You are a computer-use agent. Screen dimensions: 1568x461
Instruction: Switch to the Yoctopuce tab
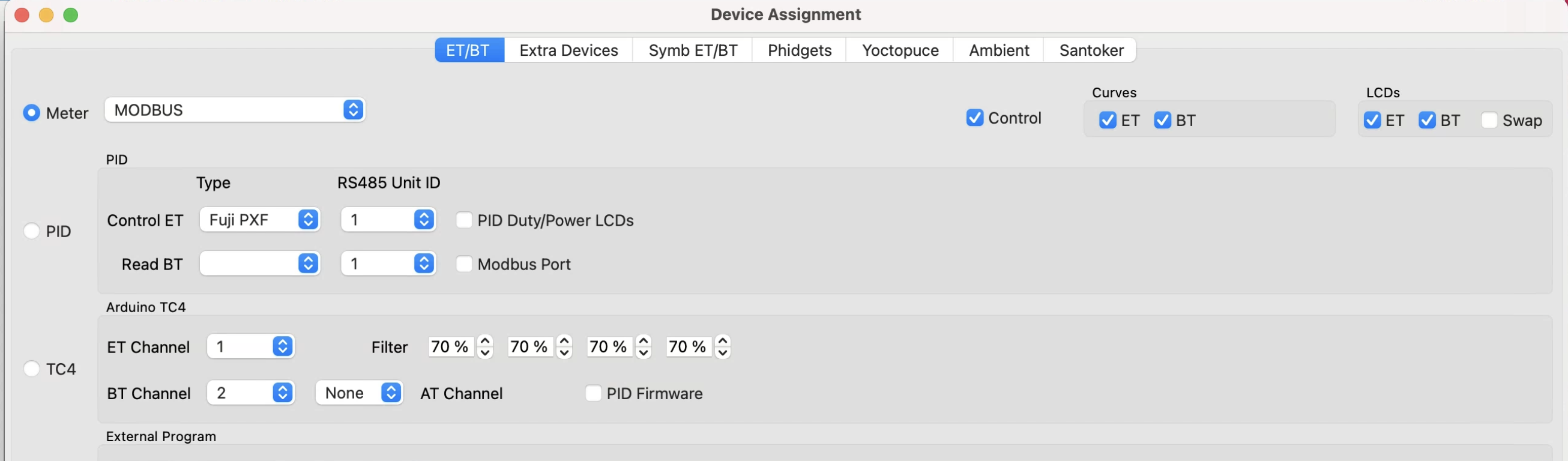(x=900, y=50)
